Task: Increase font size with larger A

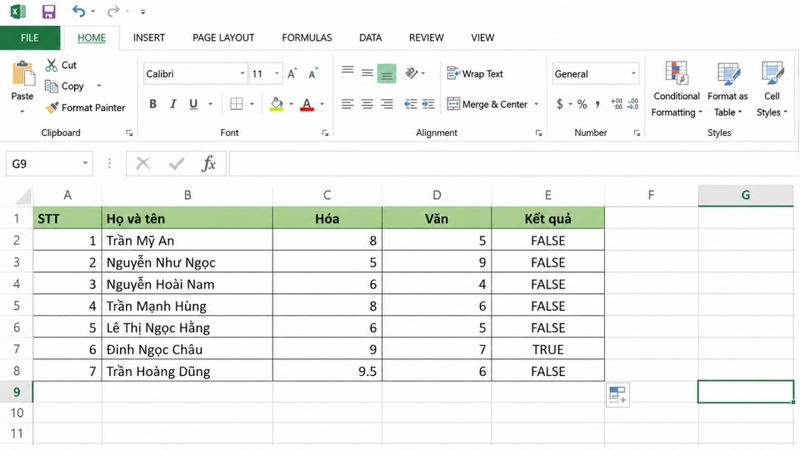Action: click(x=292, y=74)
